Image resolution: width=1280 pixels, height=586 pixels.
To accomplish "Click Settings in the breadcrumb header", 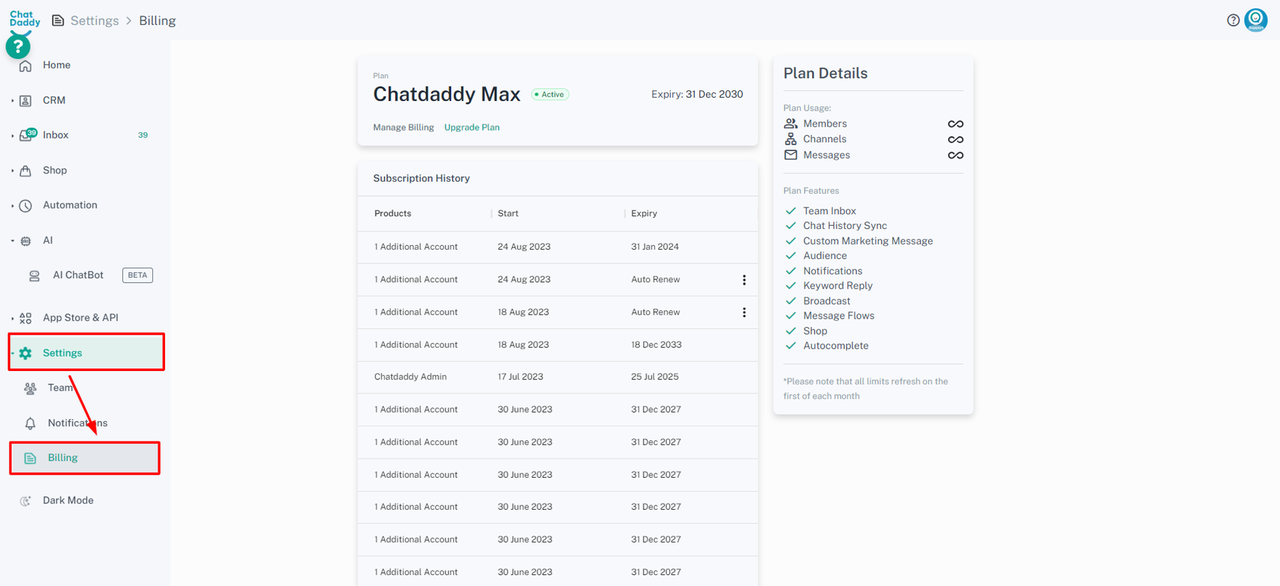I will coord(94,21).
